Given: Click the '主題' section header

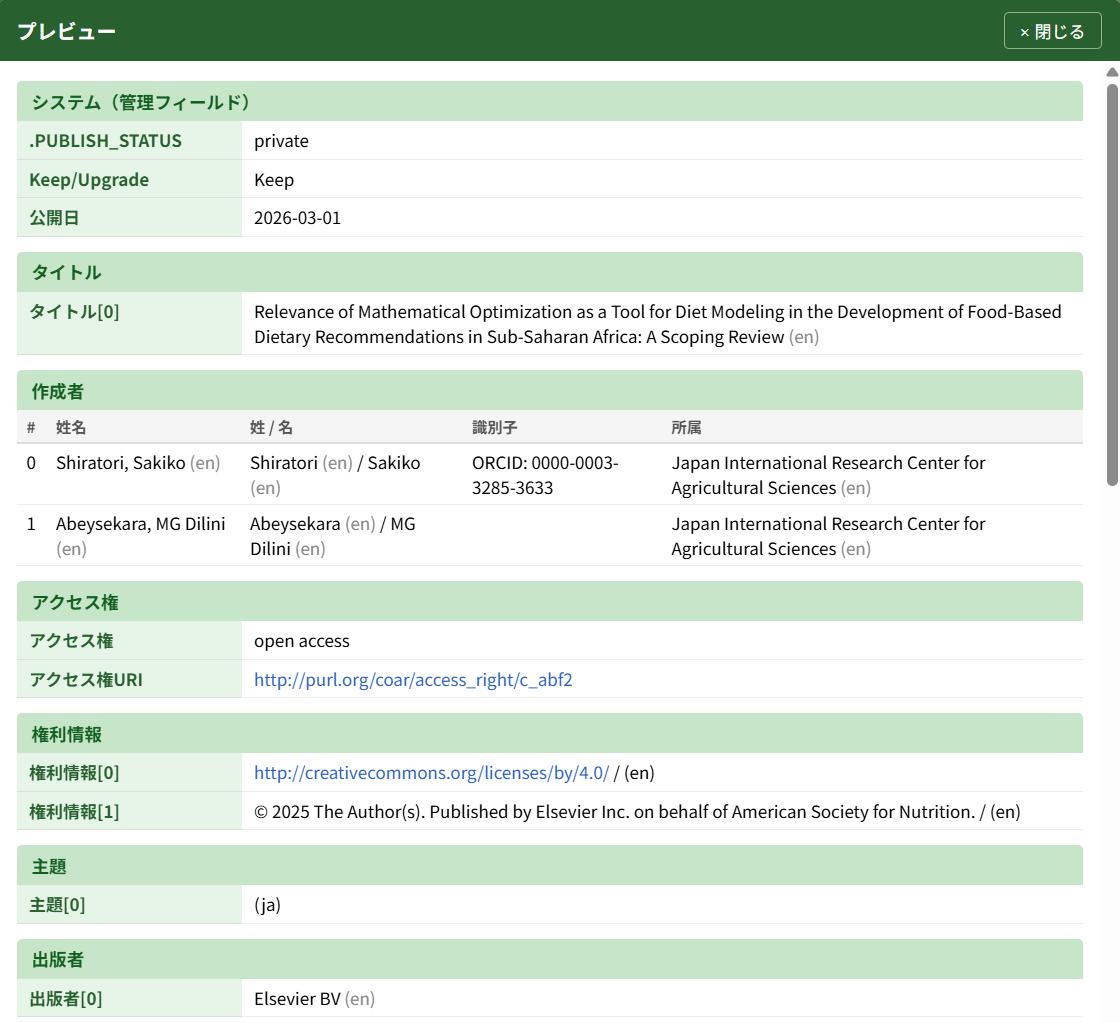Looking at the screenshot, I should tap(550, 866).
